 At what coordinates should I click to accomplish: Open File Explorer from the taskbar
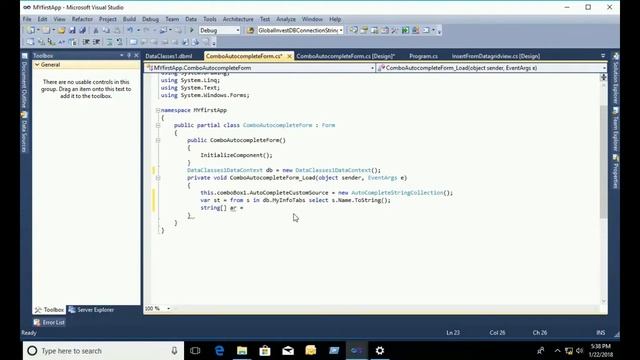tap(242, 351)
